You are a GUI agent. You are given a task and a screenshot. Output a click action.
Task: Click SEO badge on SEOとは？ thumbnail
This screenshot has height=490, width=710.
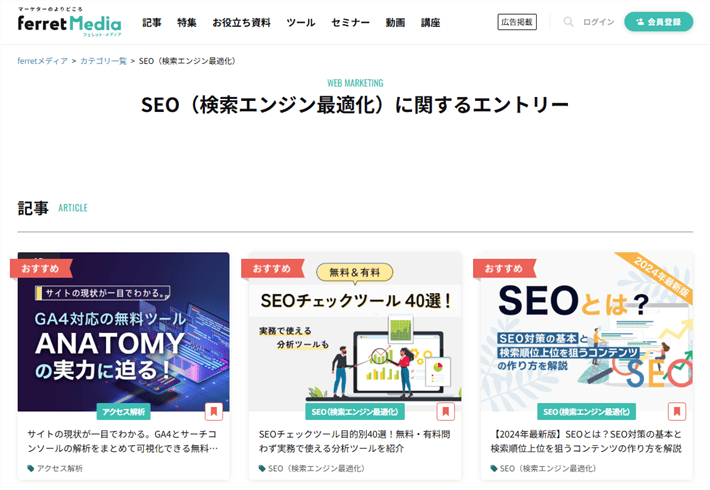click(x=586, y=412)
